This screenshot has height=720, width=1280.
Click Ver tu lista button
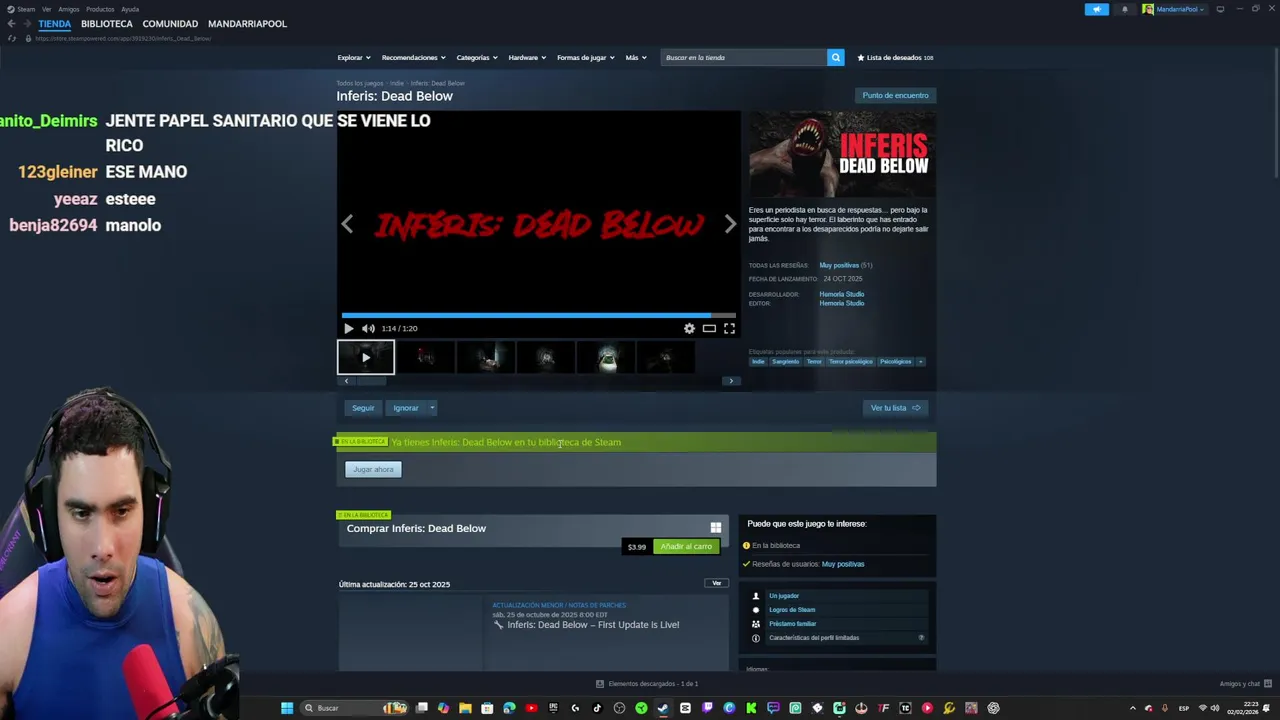(895, 408)
